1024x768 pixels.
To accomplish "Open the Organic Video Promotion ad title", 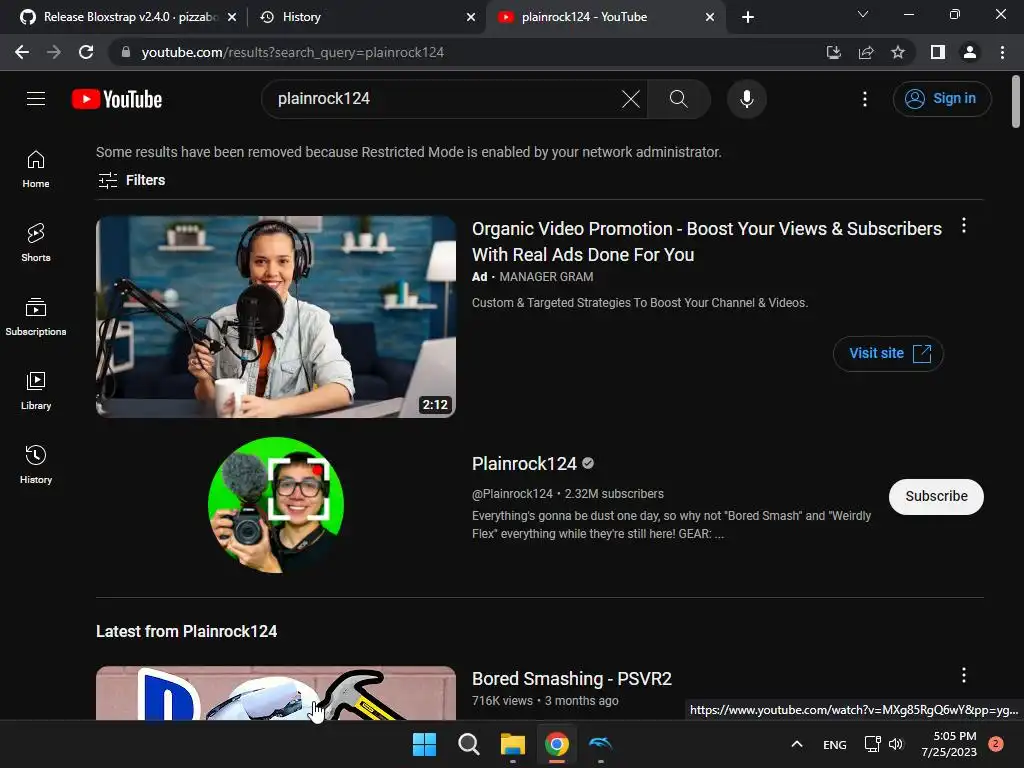I will pyautogui.click(x=707, y=242).
